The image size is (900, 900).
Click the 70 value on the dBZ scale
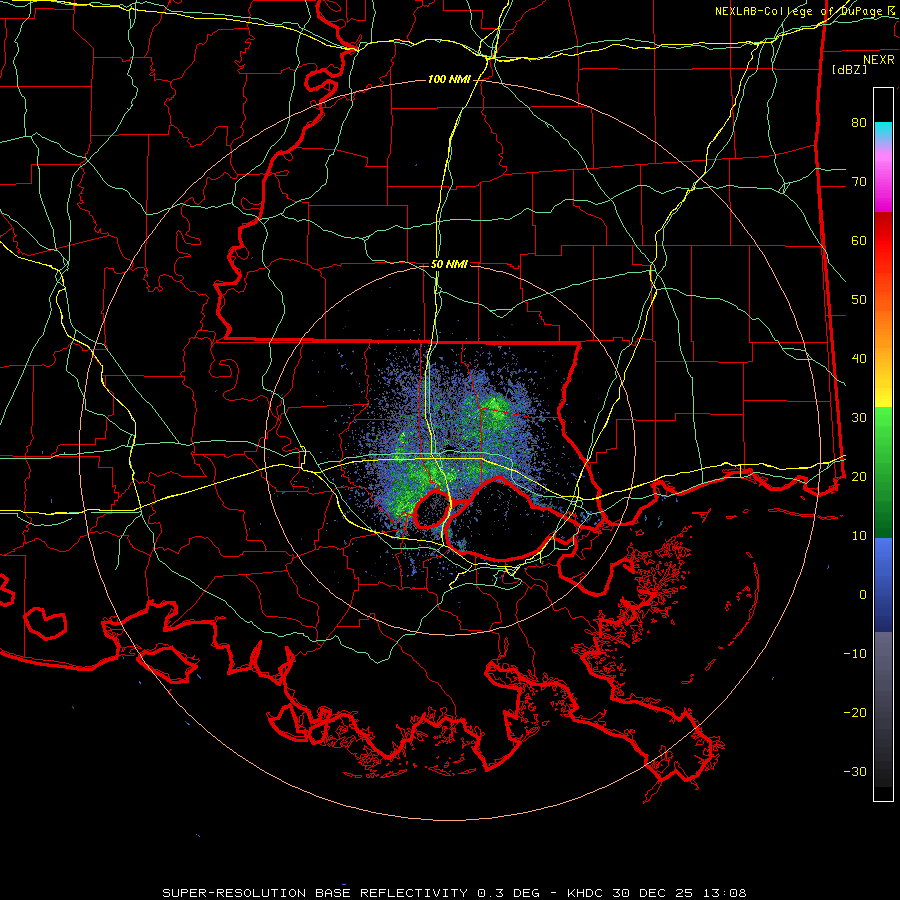pyautogui.click(x=859, y=181)
